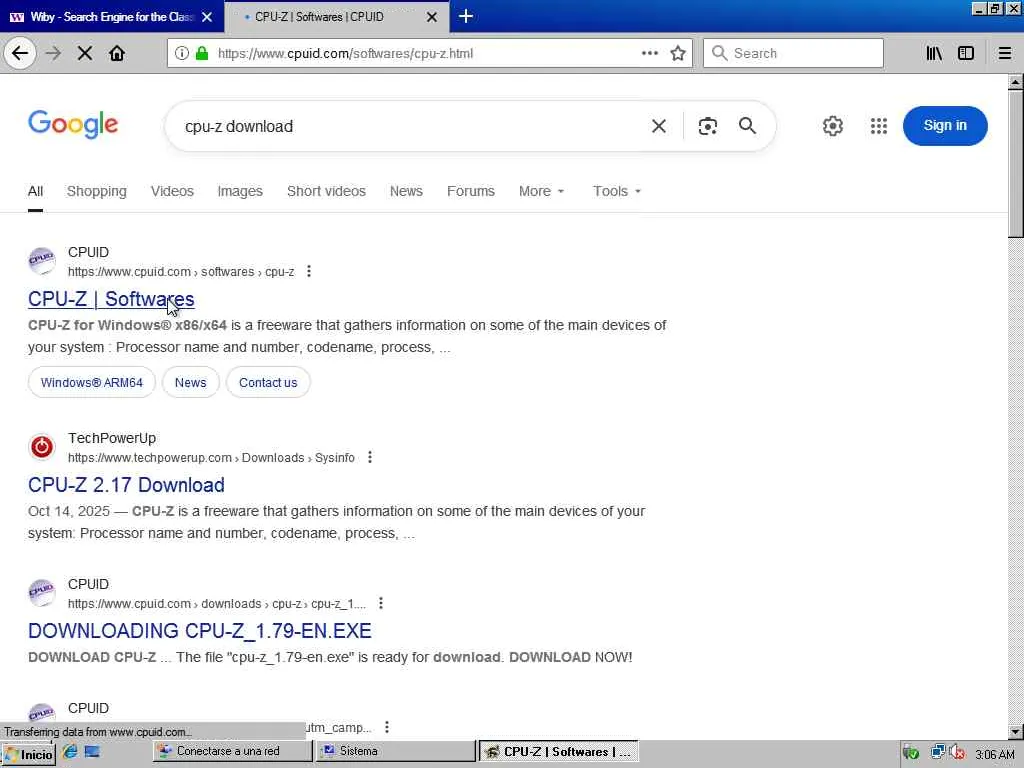Open the Contact us sitelink chip
This screenshot has height=768, width=1024.
coord(268,383)
